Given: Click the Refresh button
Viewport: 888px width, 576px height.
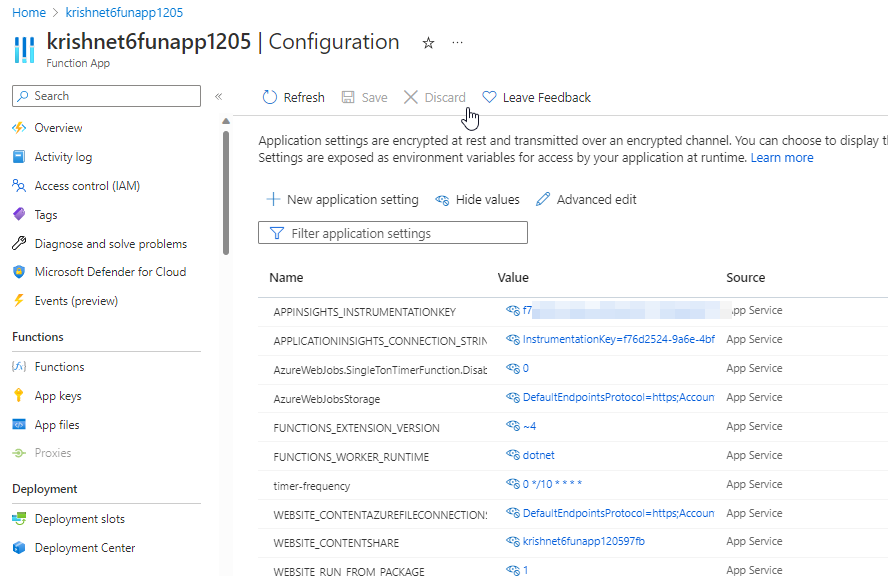Looking at the screenshot, I should point(293,97).
